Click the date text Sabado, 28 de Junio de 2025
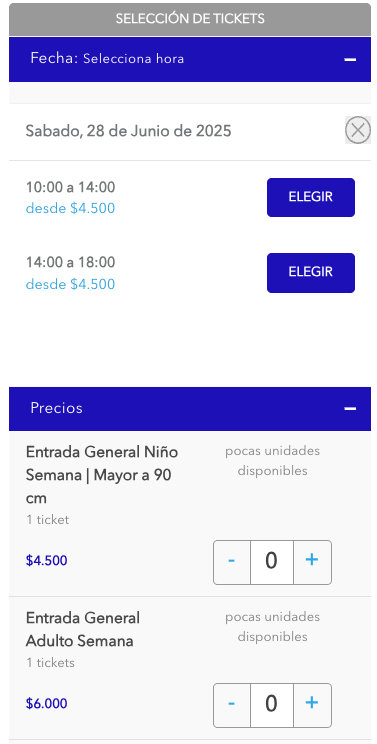The image size is (377, 744). [129, 131]
